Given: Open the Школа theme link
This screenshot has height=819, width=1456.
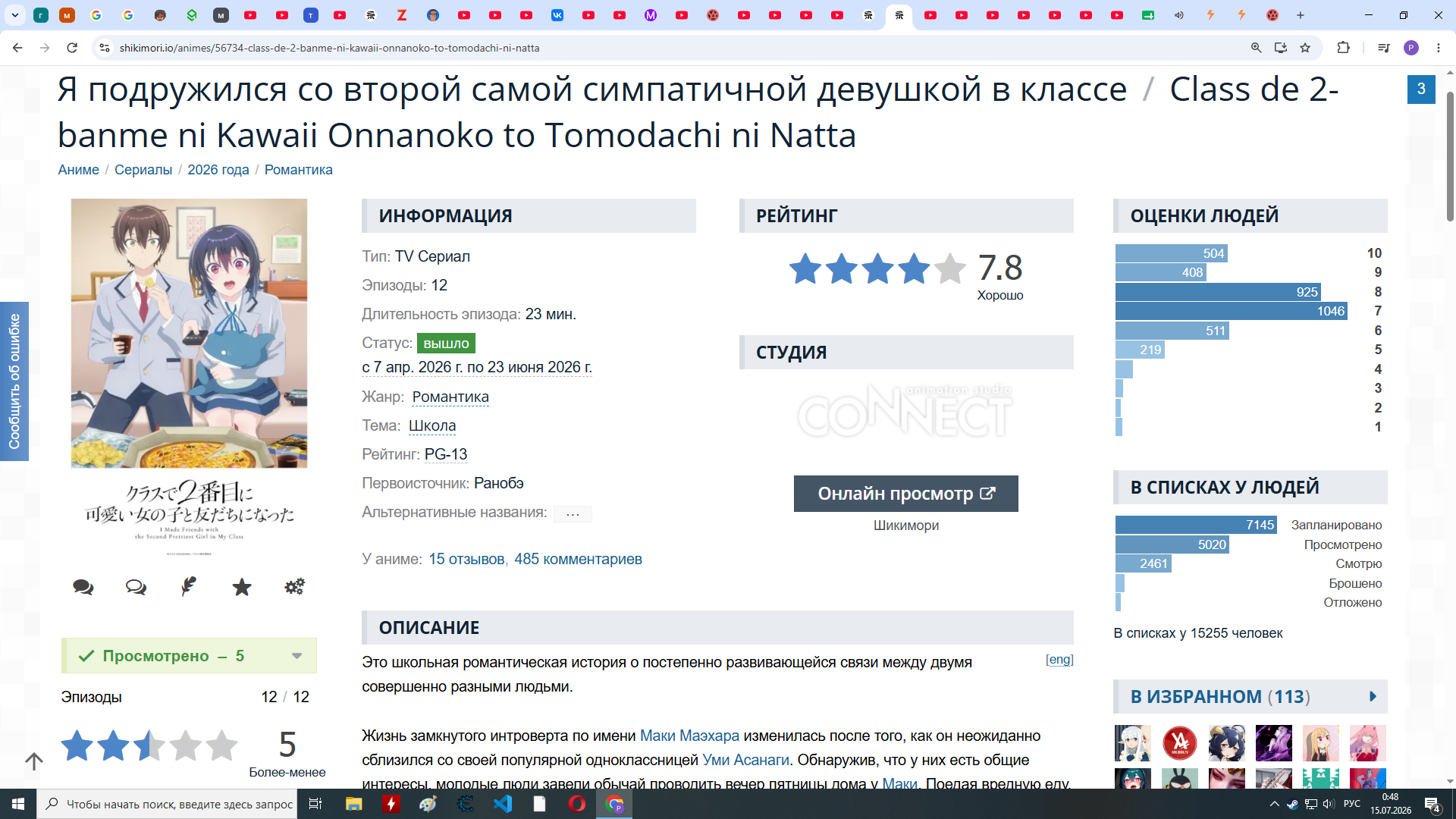Looking at the screenshot, I should [x=432, y=425].
